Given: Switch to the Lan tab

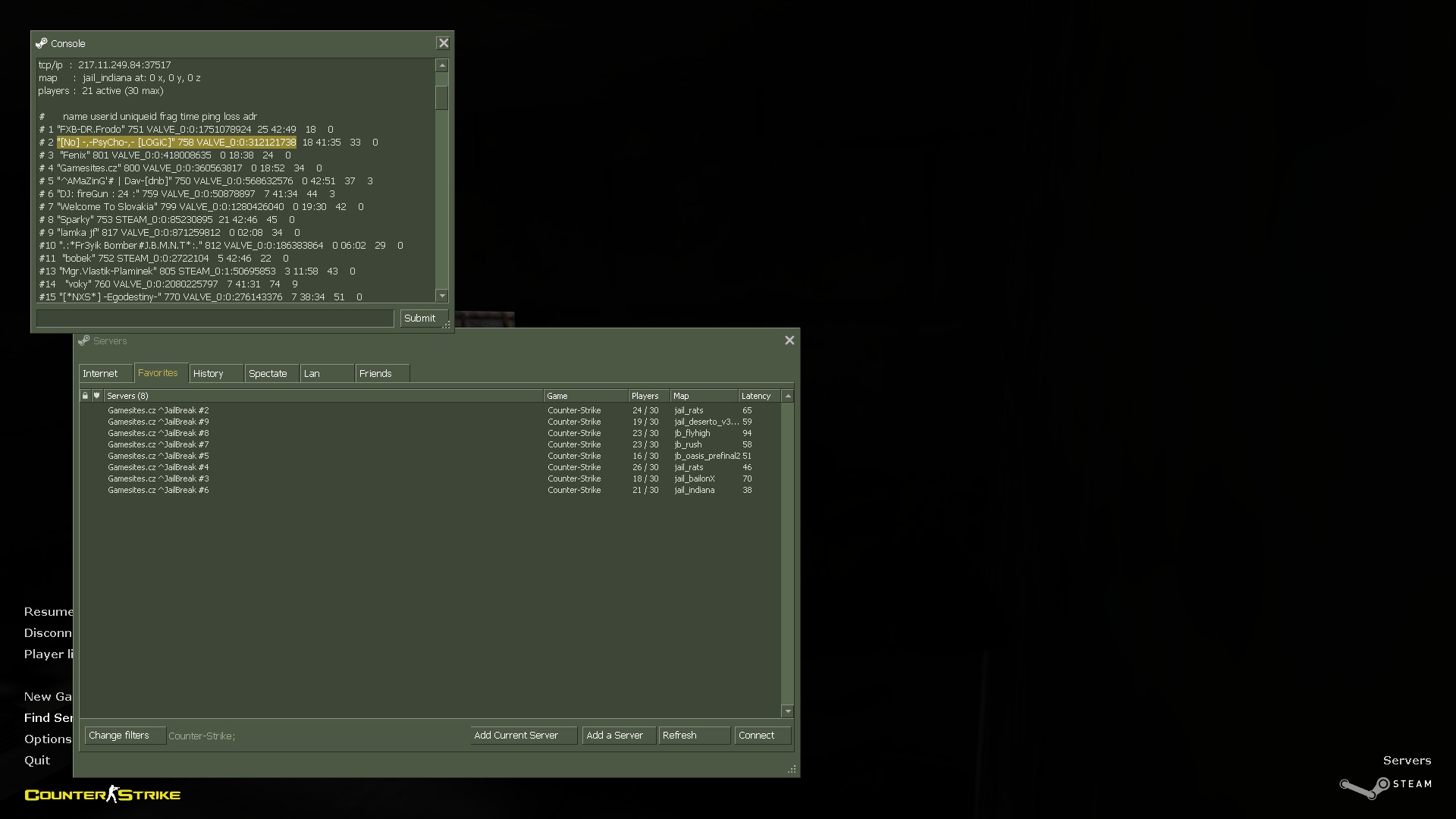Looking at the screenshot, I should 327,373.
